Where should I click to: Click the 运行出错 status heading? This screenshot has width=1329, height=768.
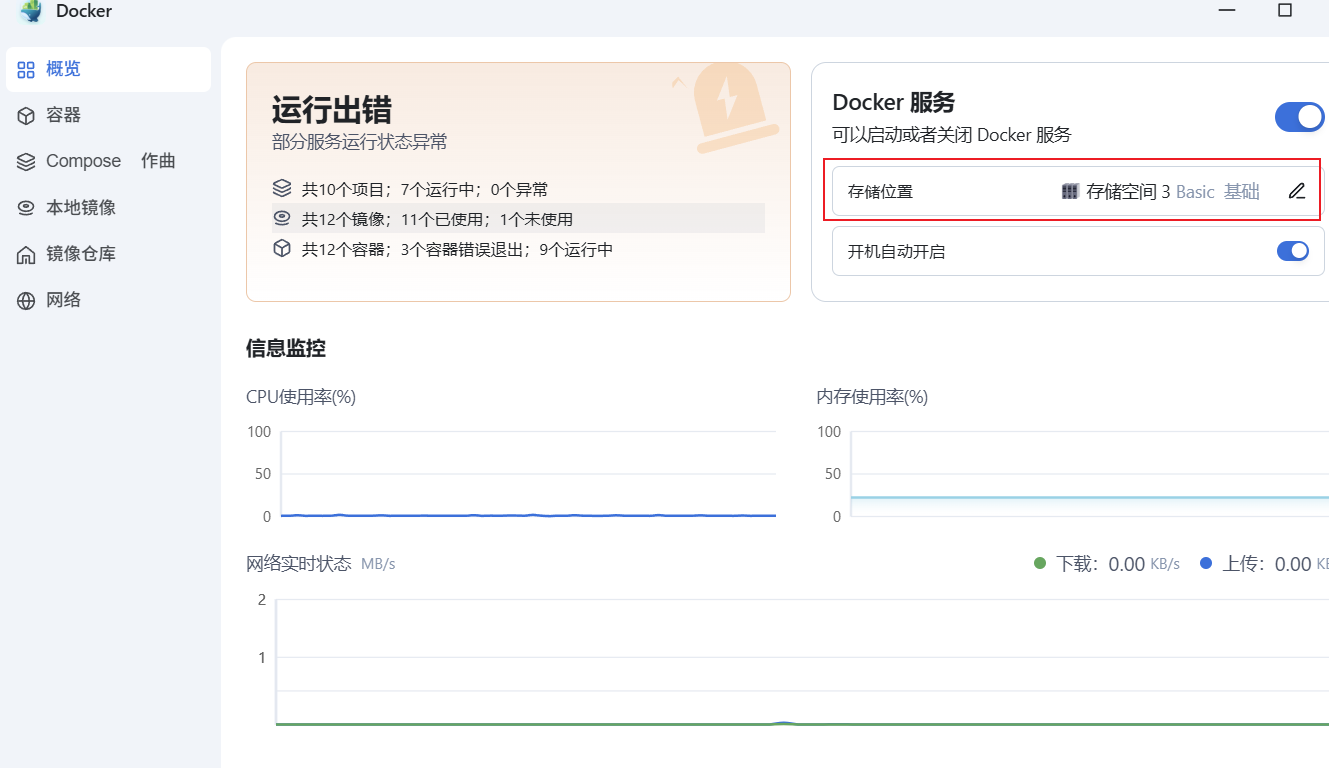(x=332, y=110)
